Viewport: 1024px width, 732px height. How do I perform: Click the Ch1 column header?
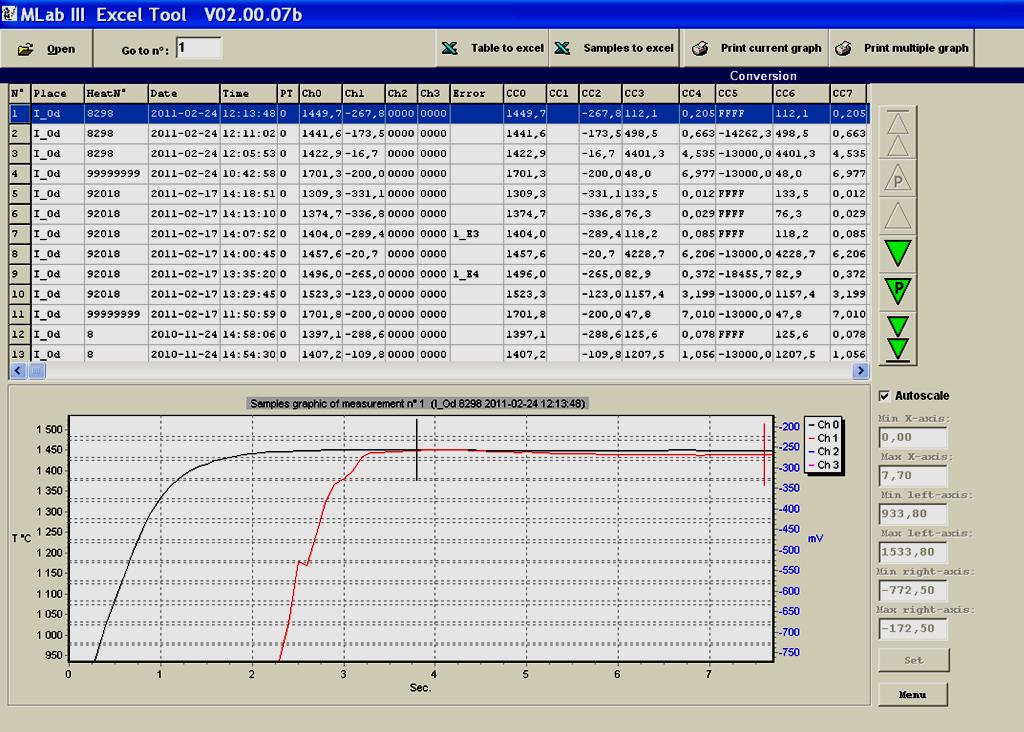tap(364, 93)
